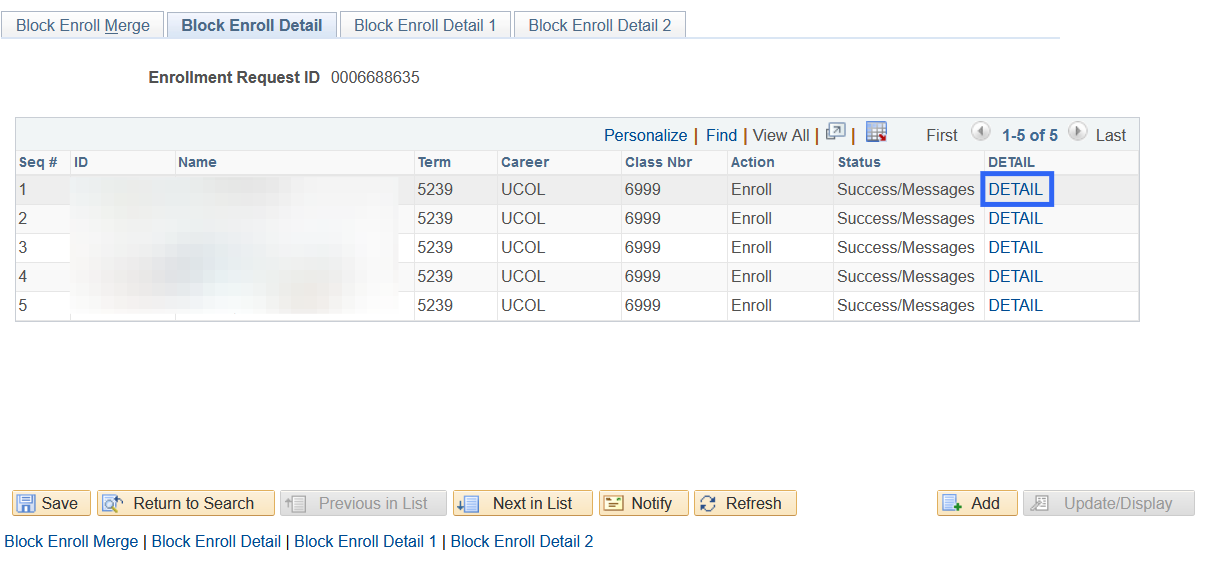Go to next rows arrow icon
This screenshot has height=566, width=1216.
pos(1077,133)
